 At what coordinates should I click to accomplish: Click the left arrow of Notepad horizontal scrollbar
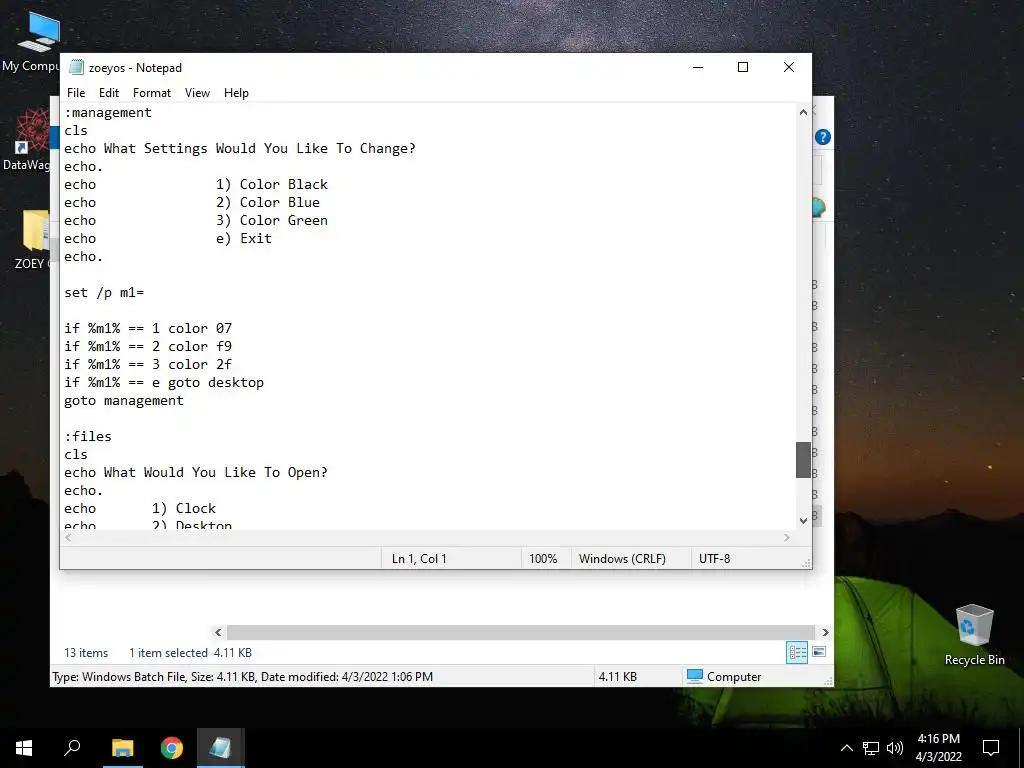click(x=68, y=537)
